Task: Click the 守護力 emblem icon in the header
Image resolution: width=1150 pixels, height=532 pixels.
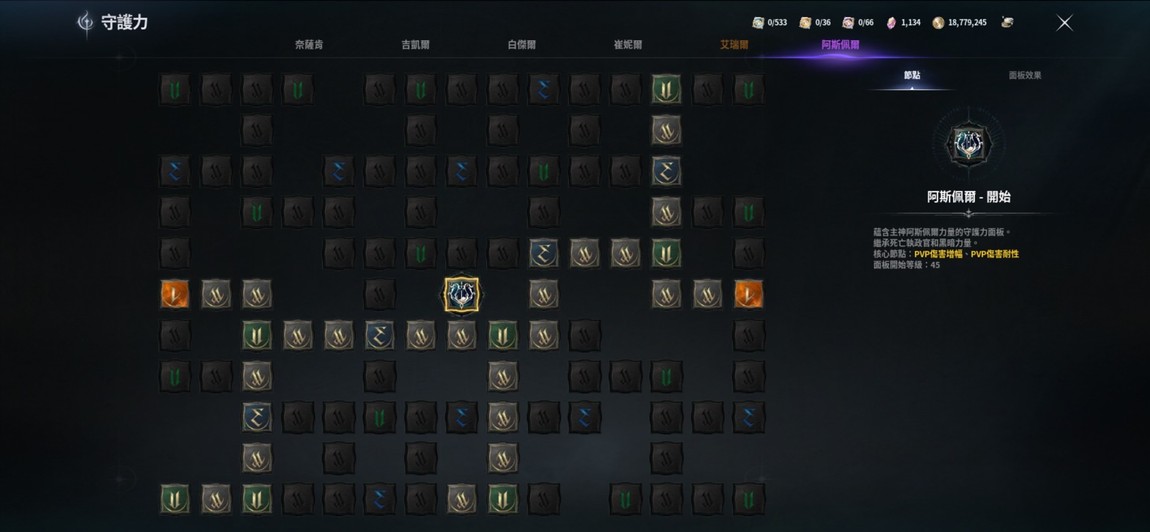Action: [x=86, y=23]
